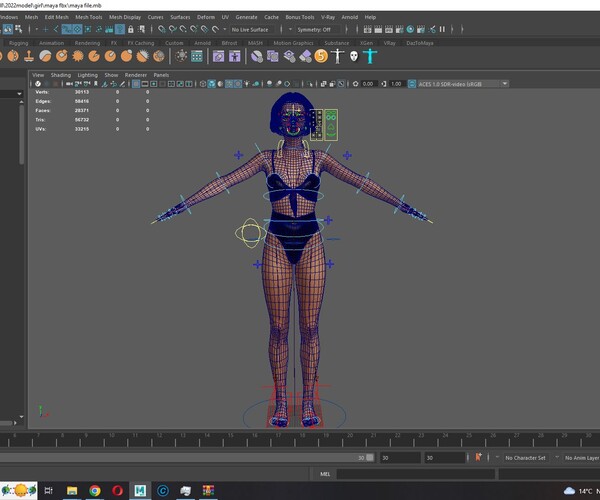Click the snap to grid magnet icon
This screenshot has height=500, width=600.
[161, 29]
